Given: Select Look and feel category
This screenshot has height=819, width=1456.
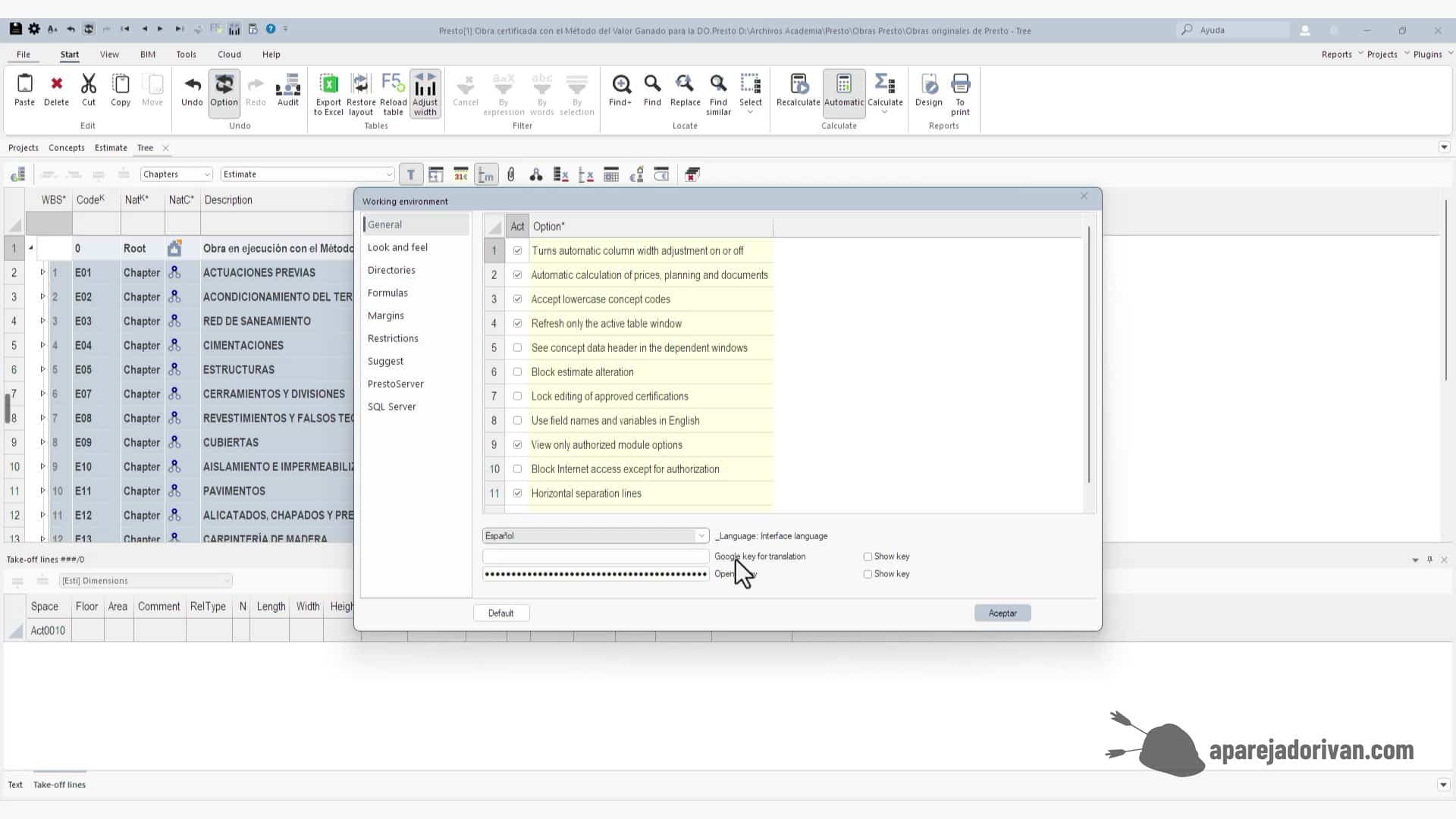Looking at the screenshot, I should (397, 247).
